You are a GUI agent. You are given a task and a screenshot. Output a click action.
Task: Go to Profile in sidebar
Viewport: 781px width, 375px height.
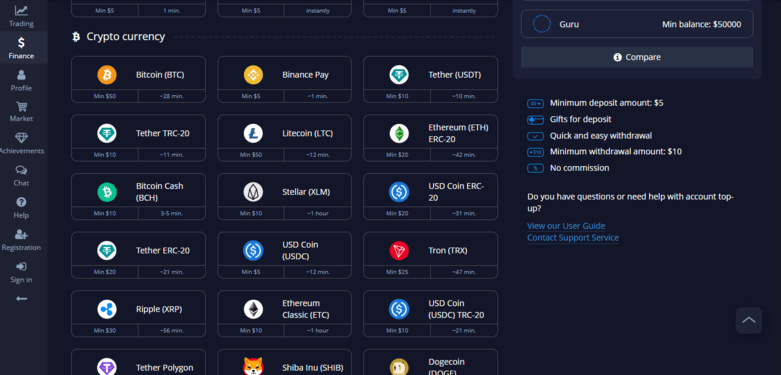21,81
